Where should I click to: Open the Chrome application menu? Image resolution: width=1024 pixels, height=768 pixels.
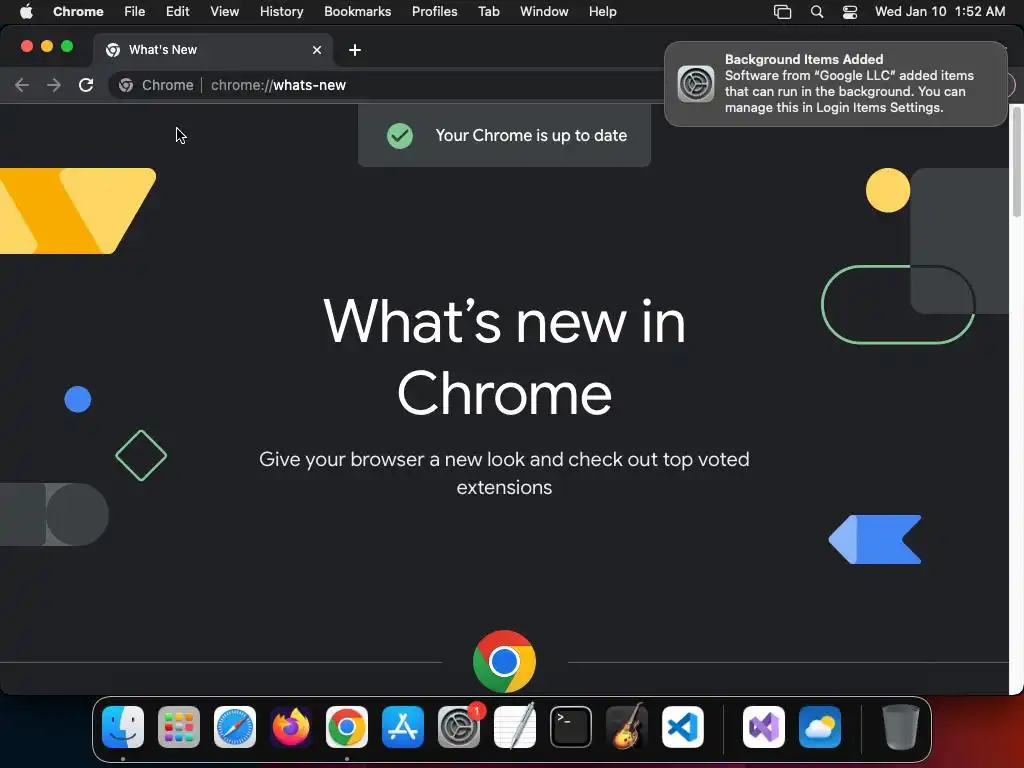tap(78, 11)
